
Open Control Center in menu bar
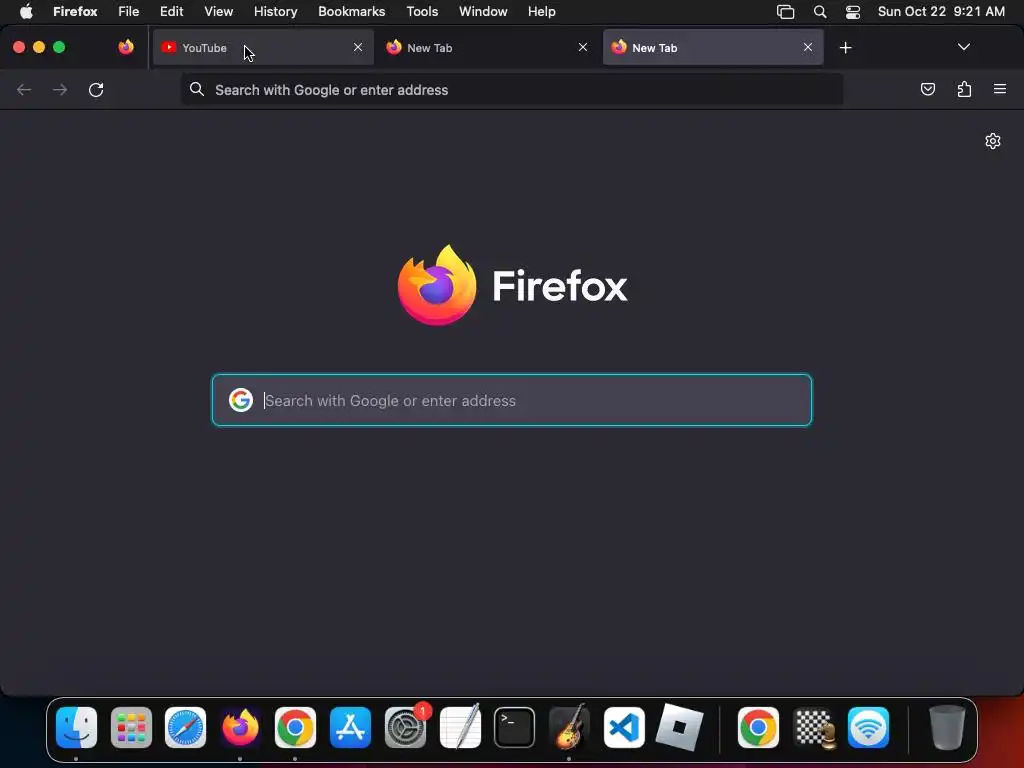[853, 11]
